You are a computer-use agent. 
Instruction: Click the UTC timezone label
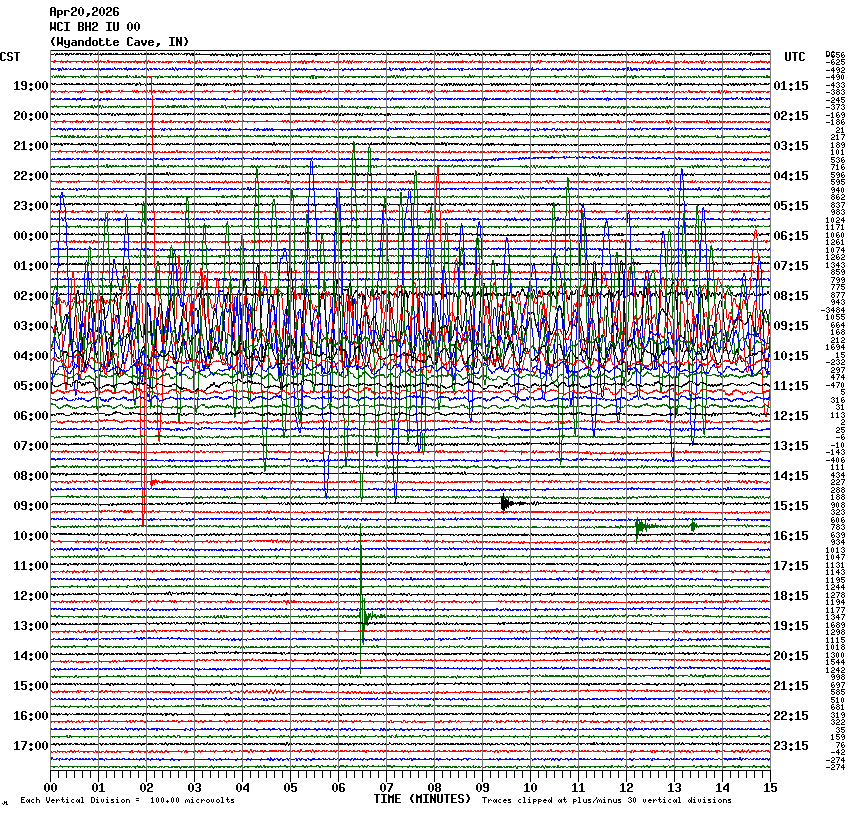795,57
